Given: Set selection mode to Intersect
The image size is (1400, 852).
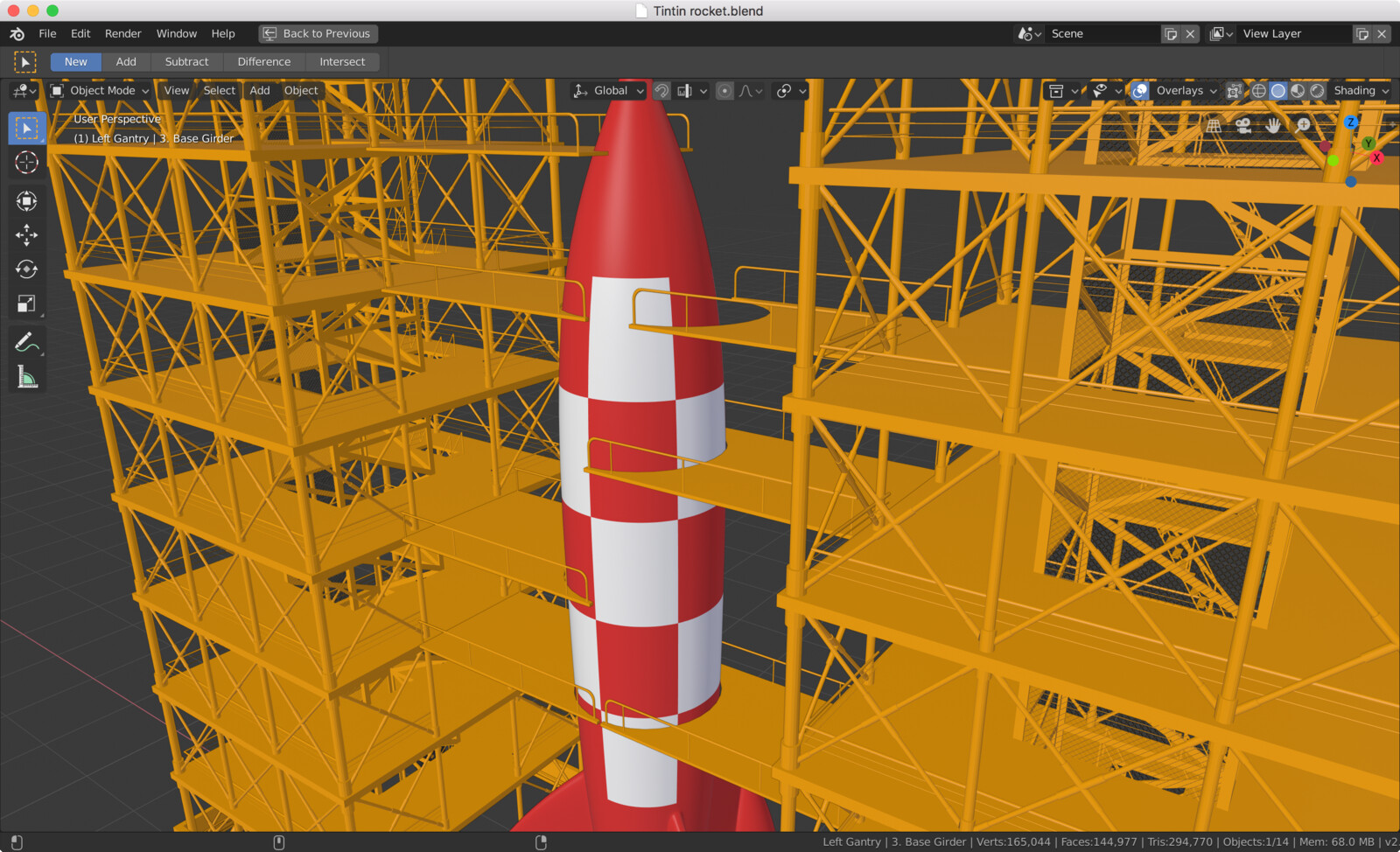Looking at the screenshot, I should pos(342,61).
